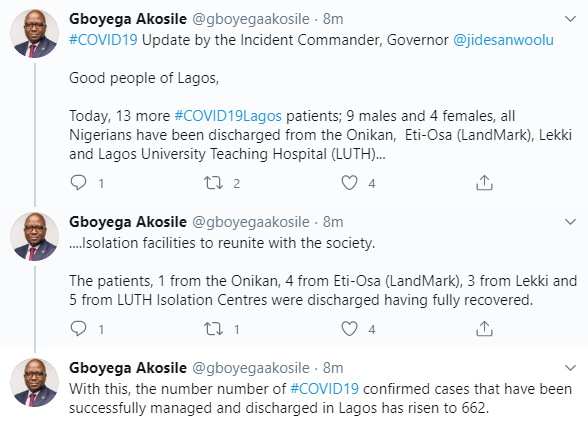Like the Isolation facilities tweet
The height and width of the screenshot is (428, 588).
(349, 329)
